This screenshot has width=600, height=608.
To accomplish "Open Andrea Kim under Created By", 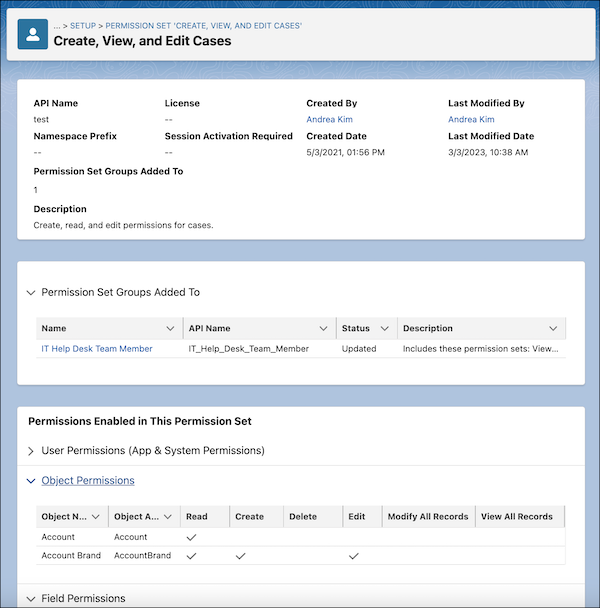I will pyautogui.click(x=329, y=119).
